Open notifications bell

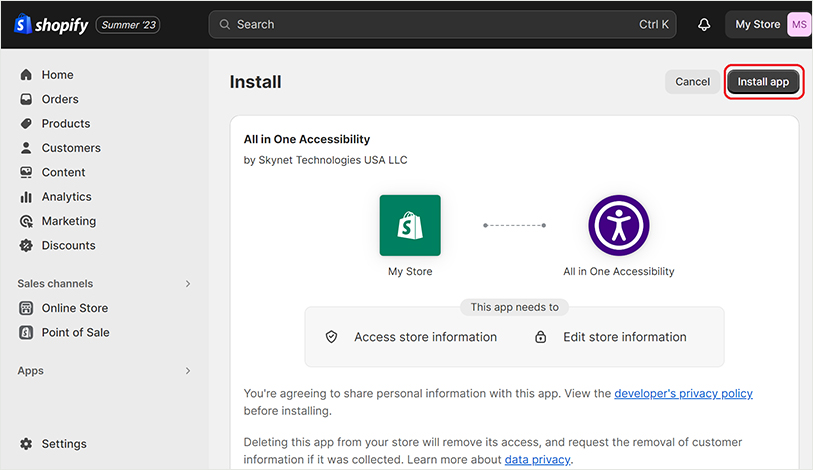(704, 24)
